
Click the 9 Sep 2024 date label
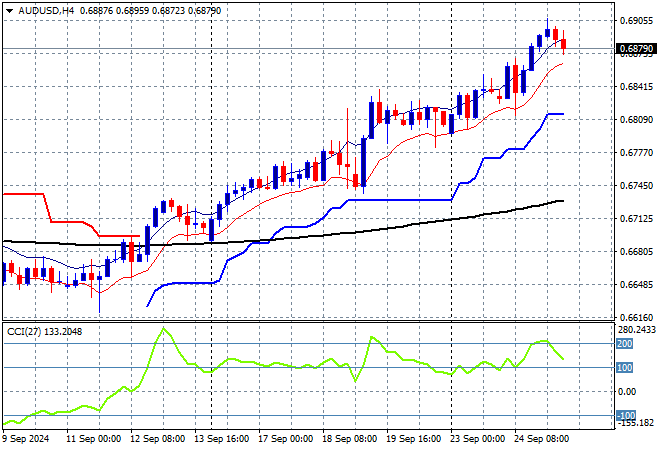26,439
